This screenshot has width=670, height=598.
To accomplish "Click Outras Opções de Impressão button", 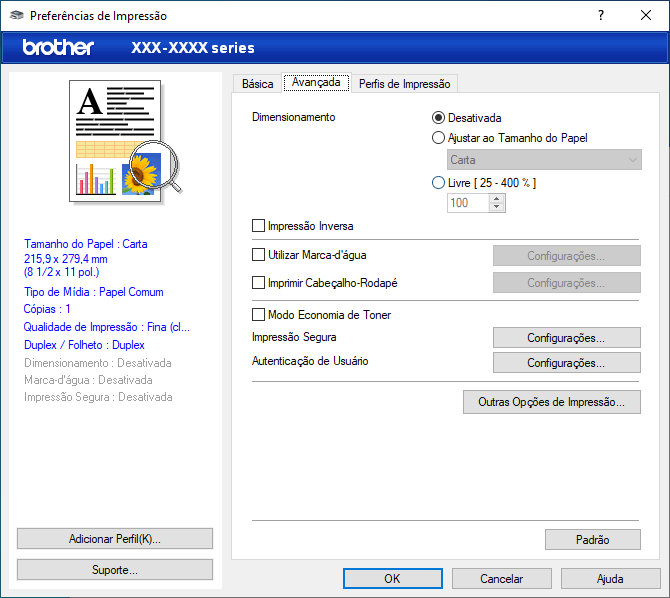I will 551,402.
